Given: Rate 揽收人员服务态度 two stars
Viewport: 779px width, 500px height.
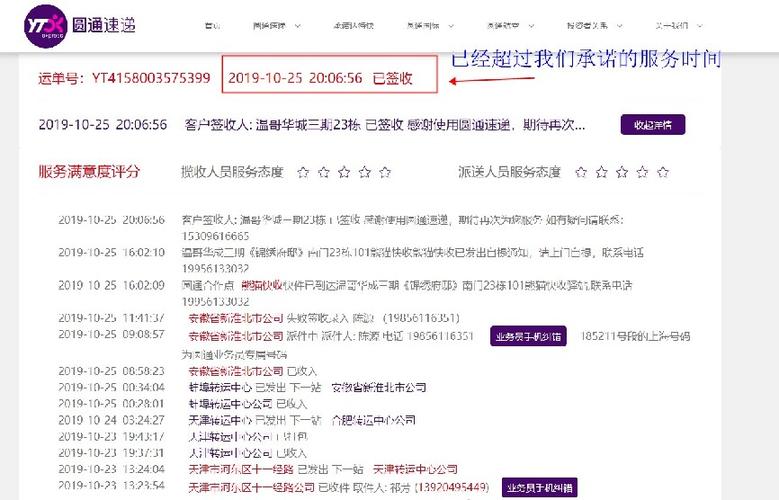Looking at the screenshot, I should [323, 172].
